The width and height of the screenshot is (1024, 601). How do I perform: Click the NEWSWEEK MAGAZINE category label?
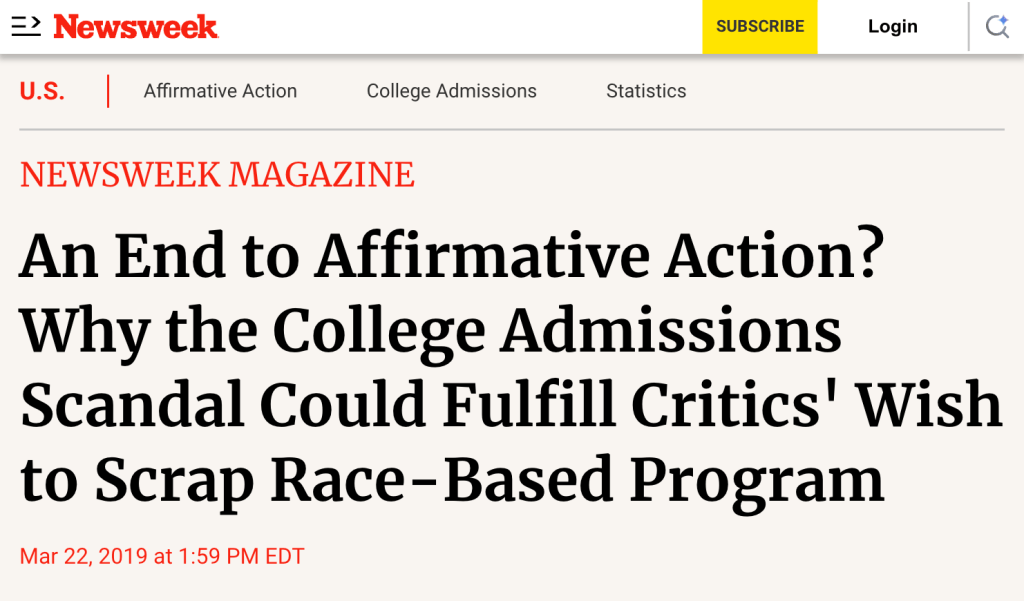217,175
